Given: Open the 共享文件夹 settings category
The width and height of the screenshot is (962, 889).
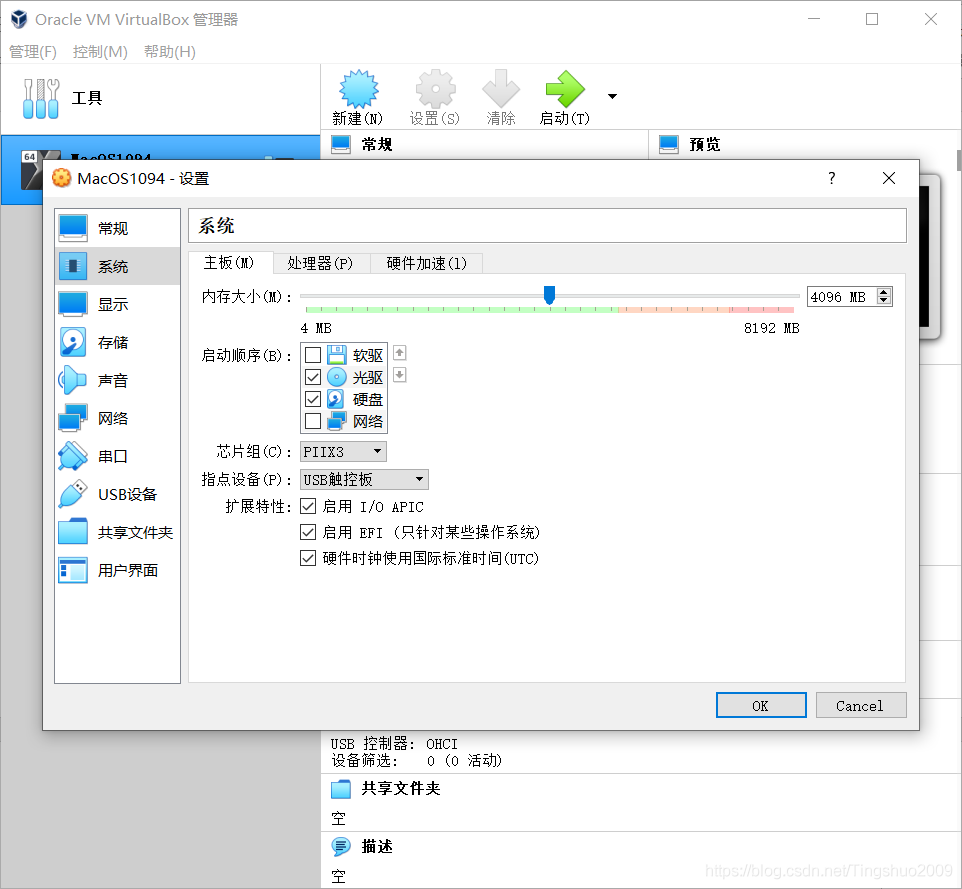Looking at the screenshot, I should click(x=117, y=533).
